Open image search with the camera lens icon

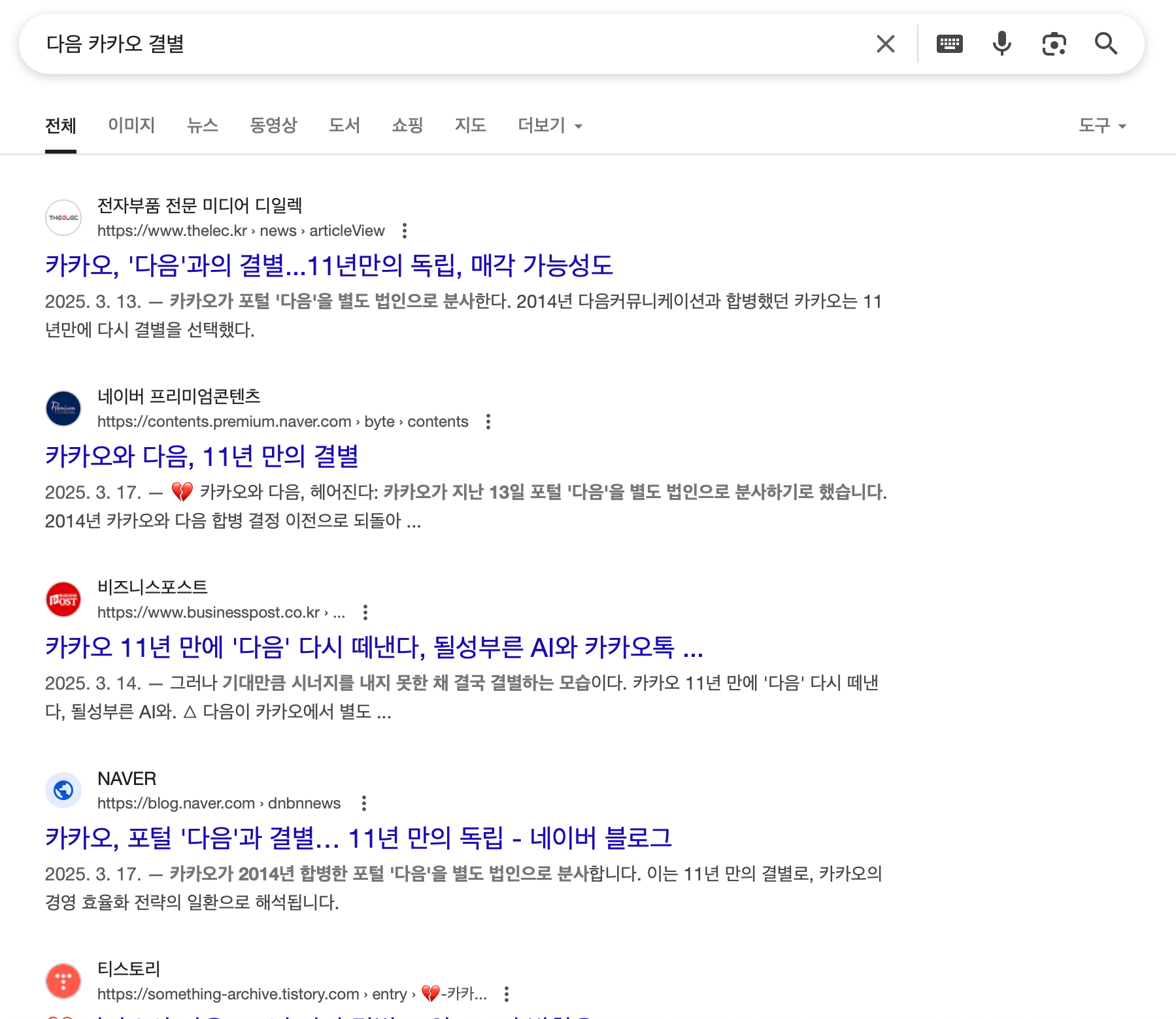coord(1054,44)
